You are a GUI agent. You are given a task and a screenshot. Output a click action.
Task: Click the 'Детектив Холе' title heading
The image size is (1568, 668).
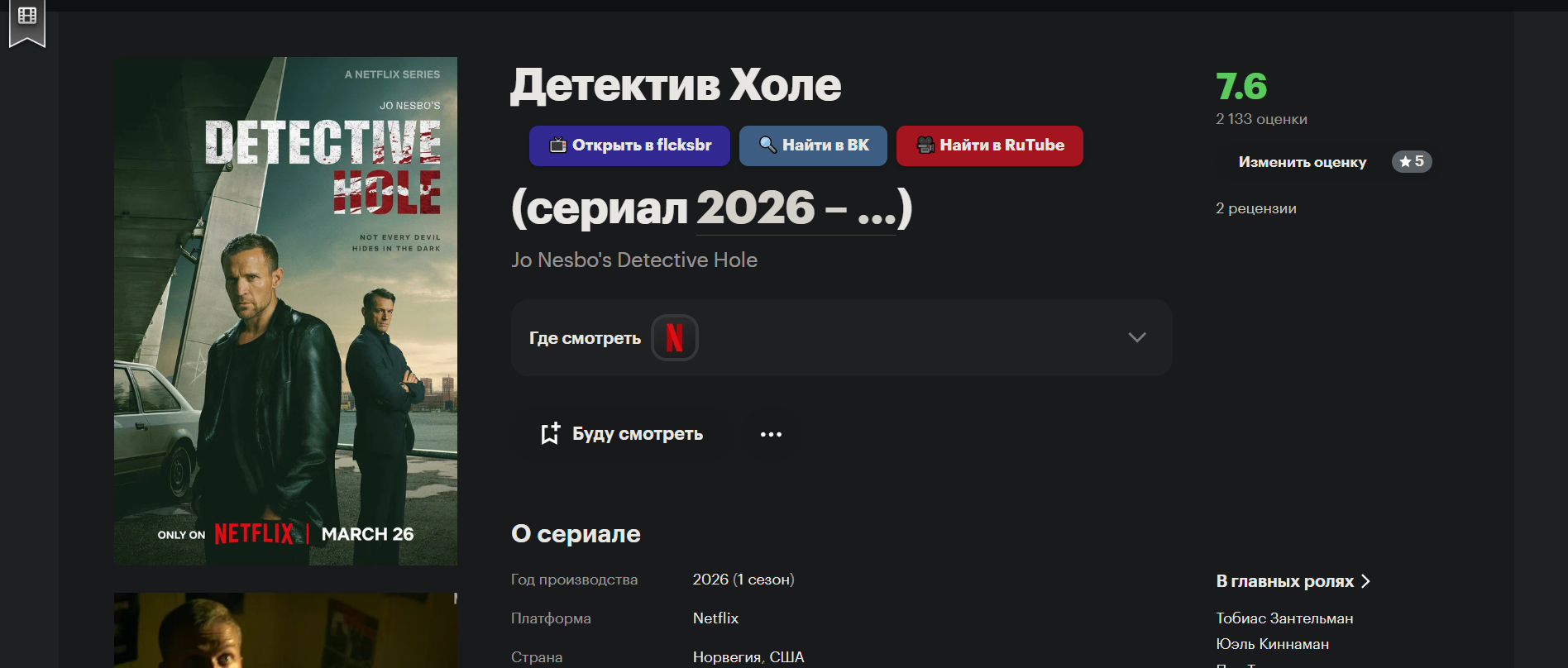tap(676, 84)
